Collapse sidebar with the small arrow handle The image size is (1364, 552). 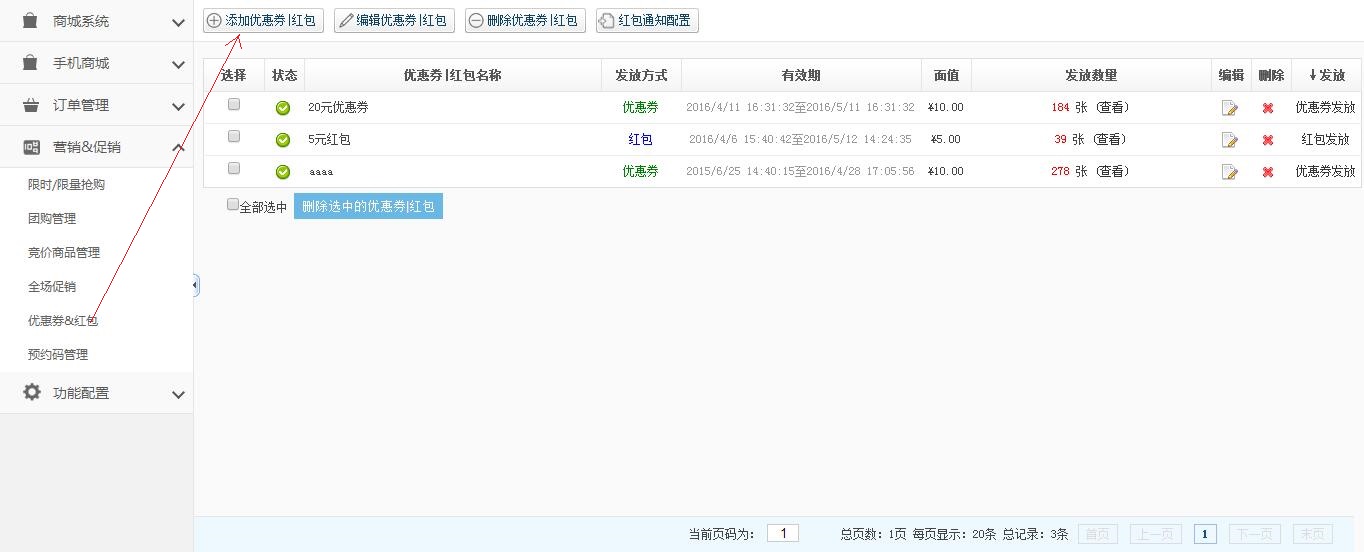195,286
